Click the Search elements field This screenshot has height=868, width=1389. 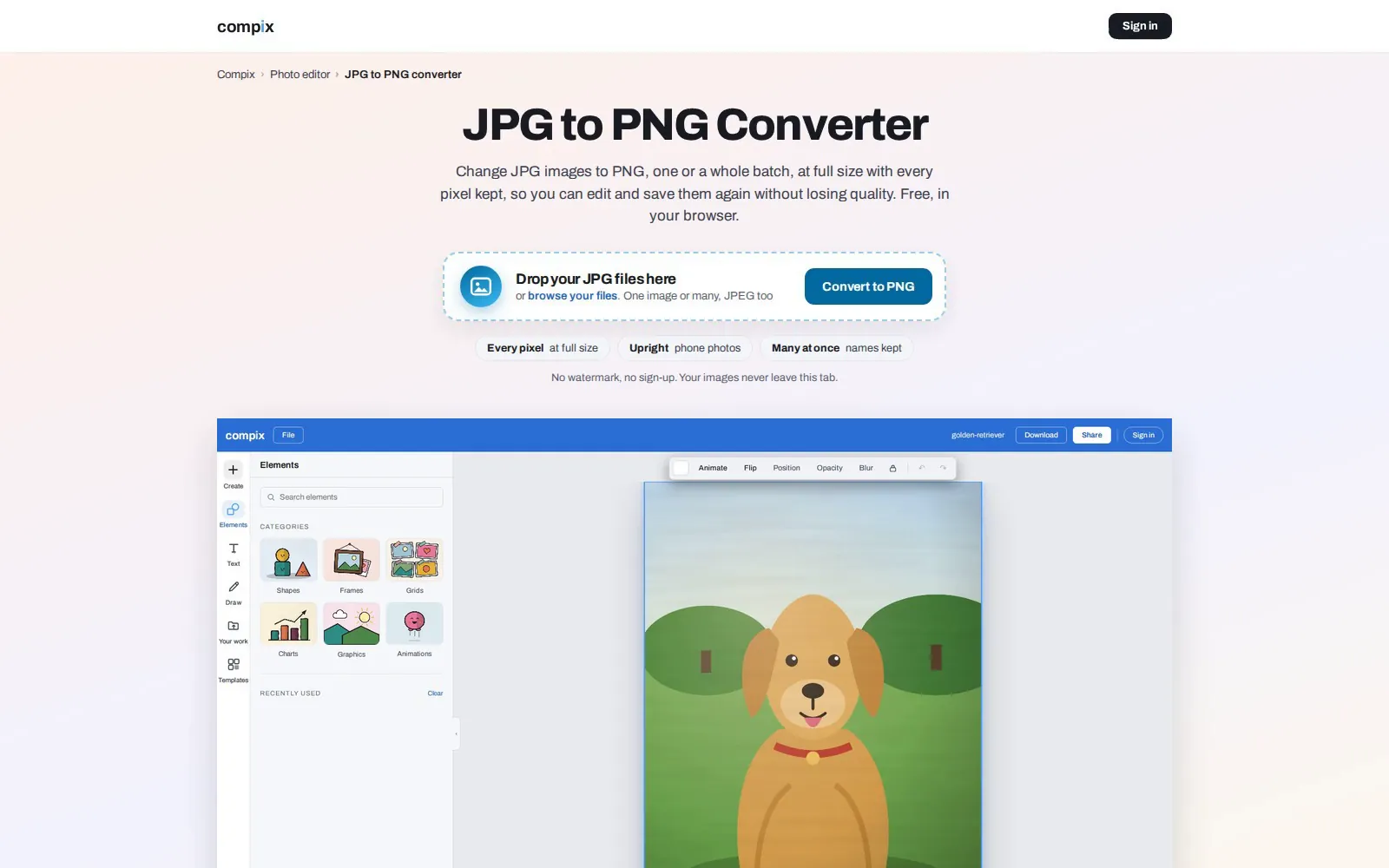coord(352,497)
